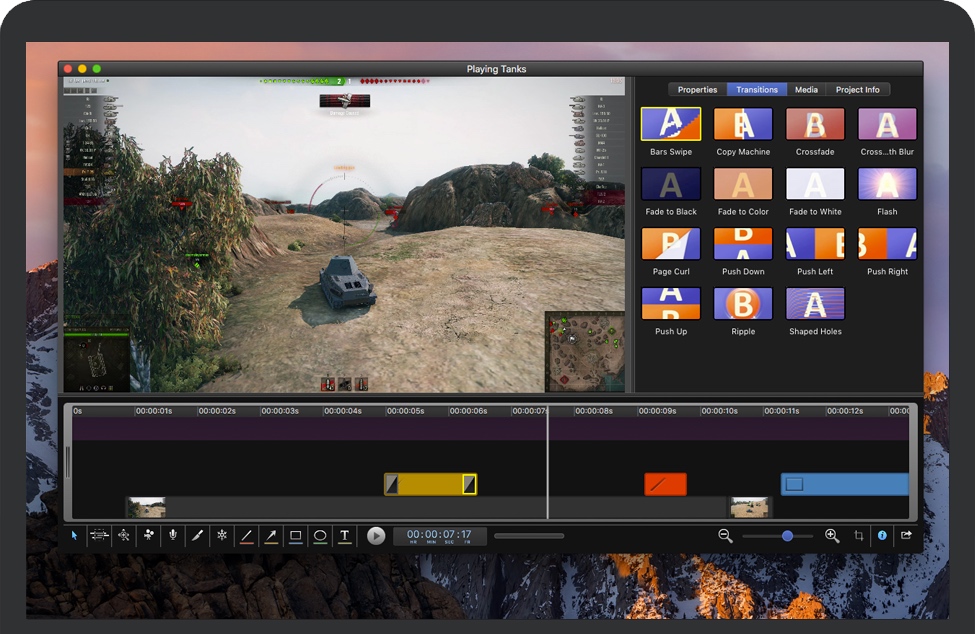The image size is (975, 634).
Task: Click the microphone voiceover icon
Action: [173, 536]
